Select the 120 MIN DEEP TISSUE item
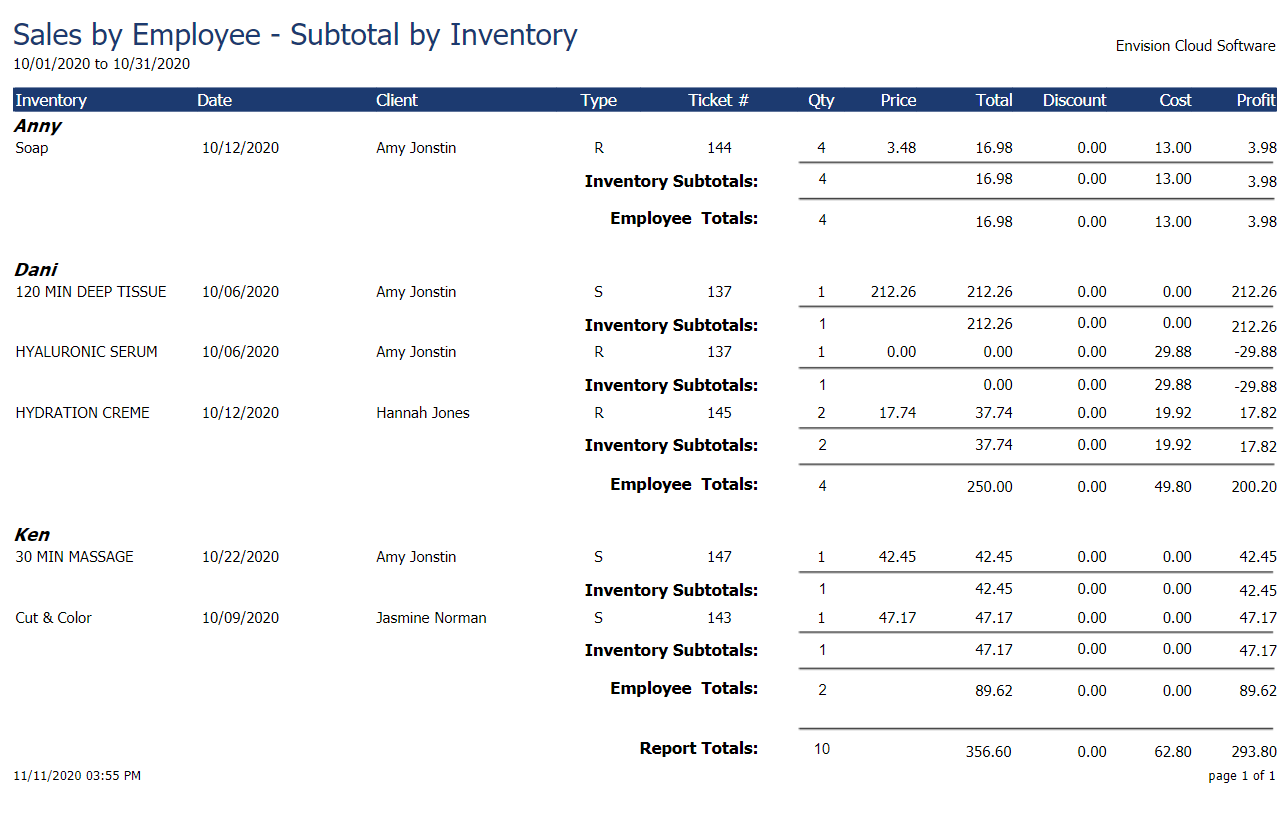 tap(91, 292)
